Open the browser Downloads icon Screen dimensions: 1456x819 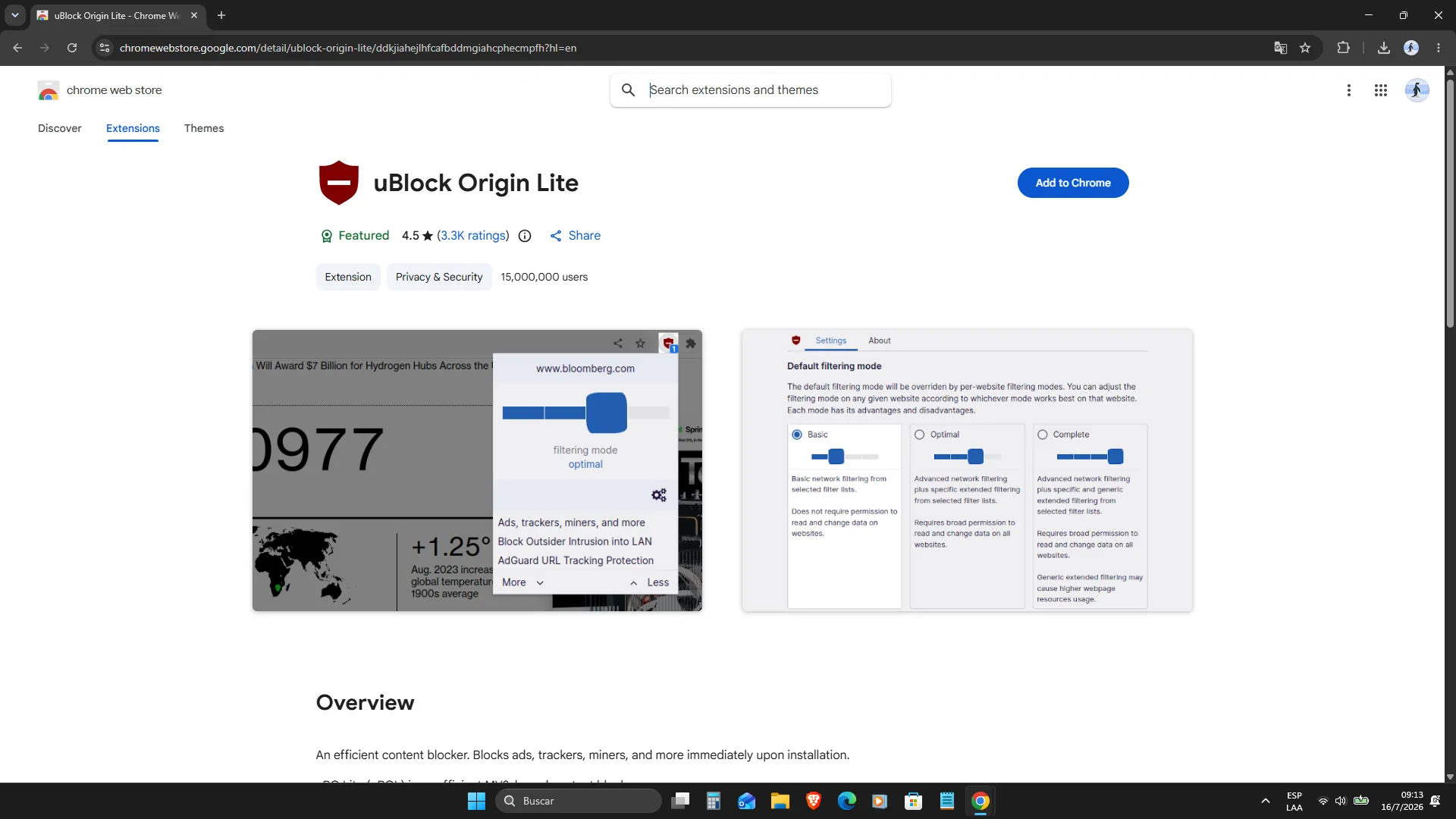pos(1384,48)
